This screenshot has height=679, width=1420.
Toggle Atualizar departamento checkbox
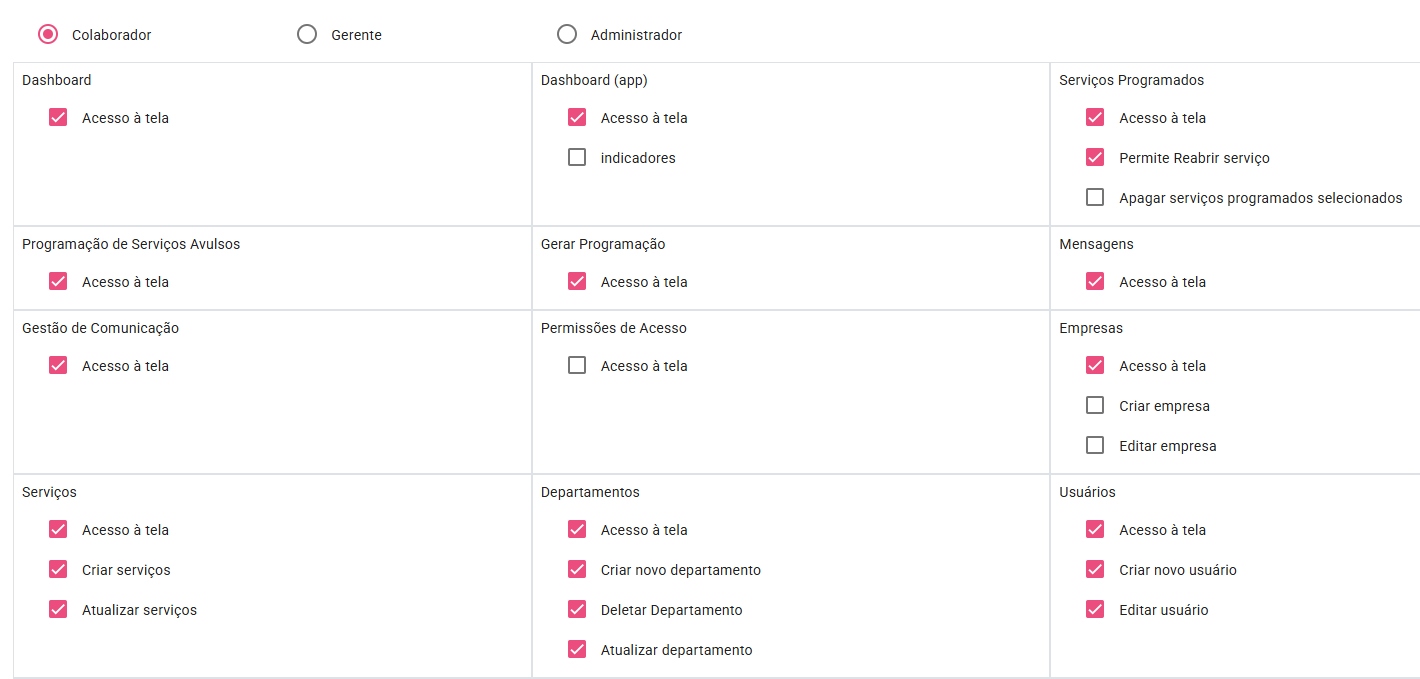click(577, 649)
